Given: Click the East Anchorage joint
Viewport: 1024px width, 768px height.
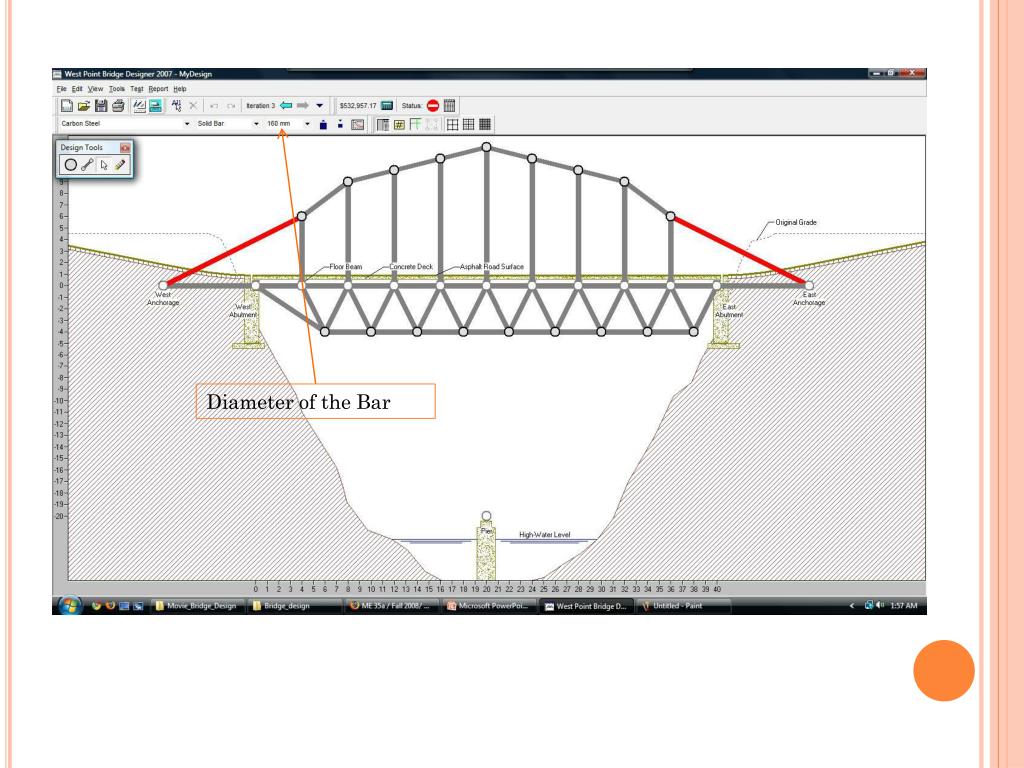Looking at the screenshot, I should (x=809, y=285).
